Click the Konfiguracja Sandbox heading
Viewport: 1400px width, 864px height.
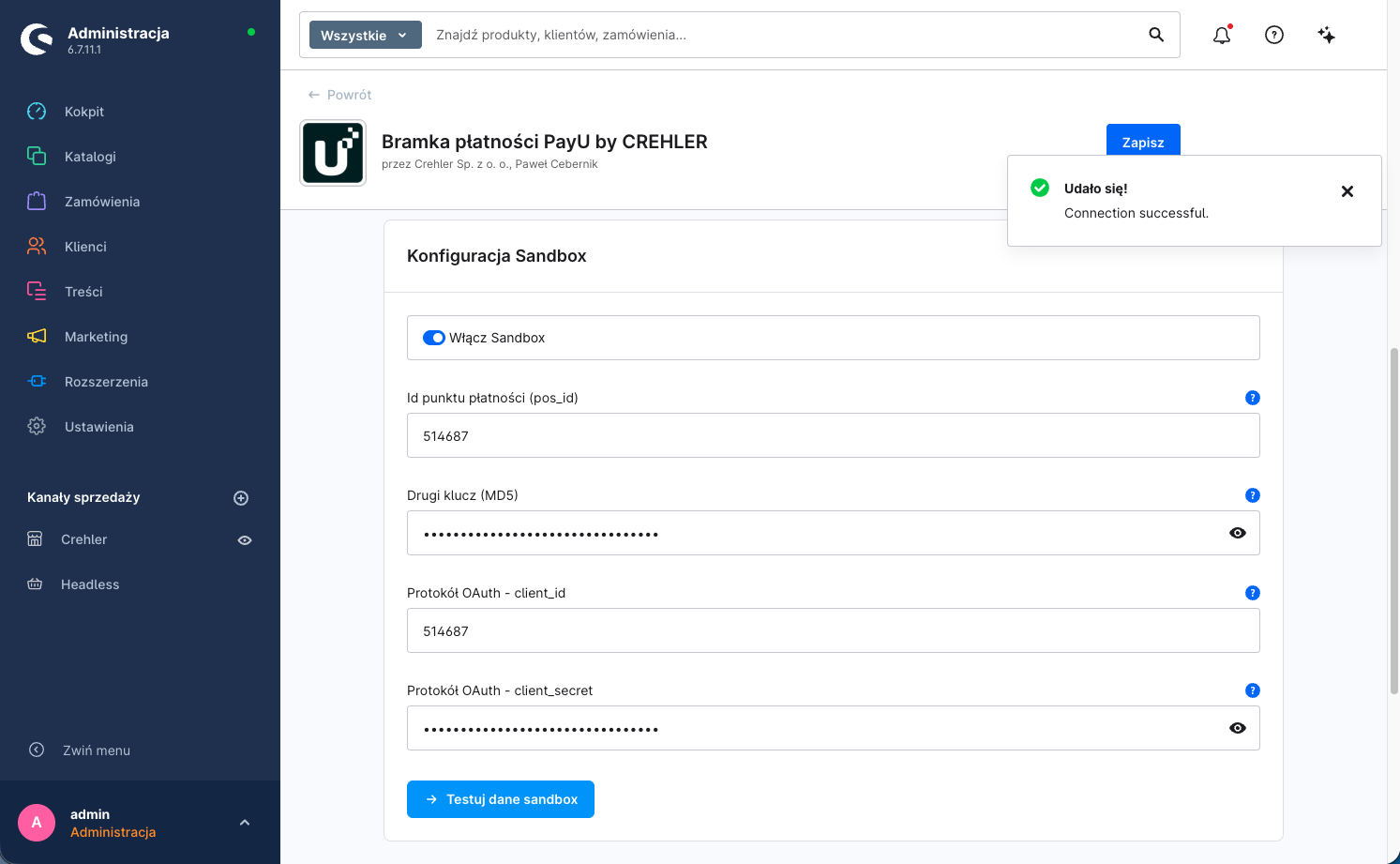tap(497, 256)
